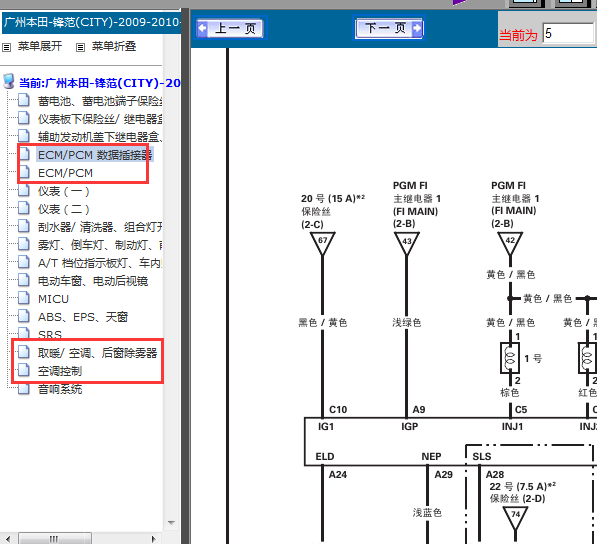Click page icon next to 取暖/空调 entry
Image resolution: width=597 pixels, height=544 pixels.
pyautogui.click(x=24, y=352)
